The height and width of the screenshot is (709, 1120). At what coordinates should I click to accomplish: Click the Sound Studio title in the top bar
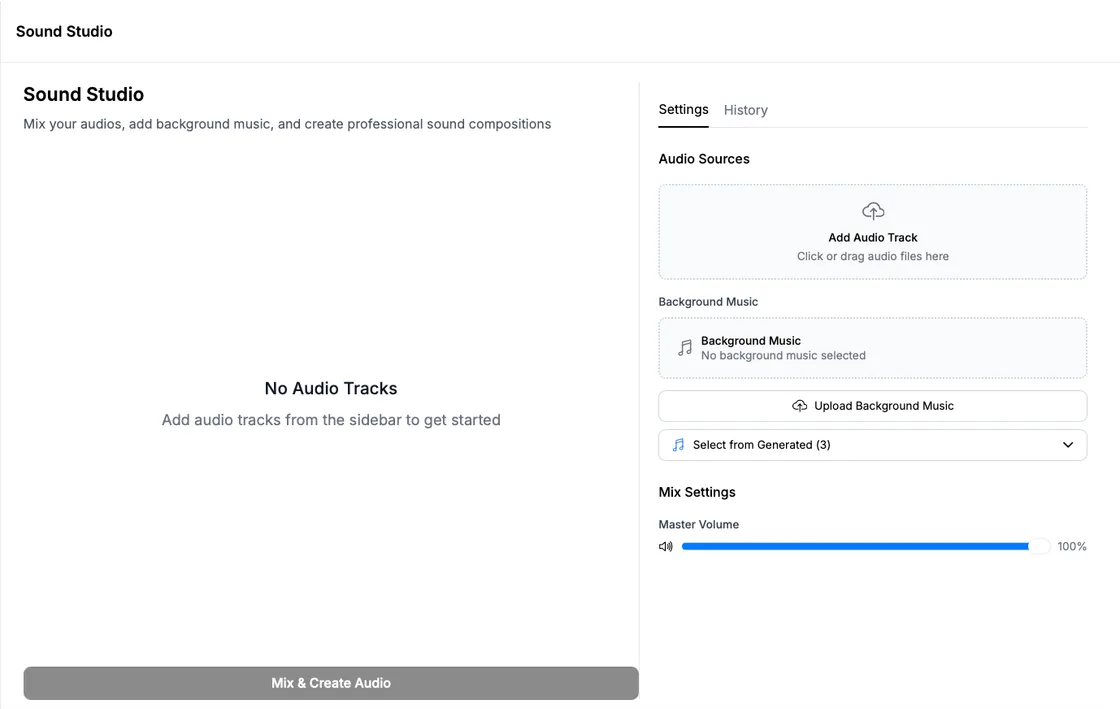click(x=64, y=31)
